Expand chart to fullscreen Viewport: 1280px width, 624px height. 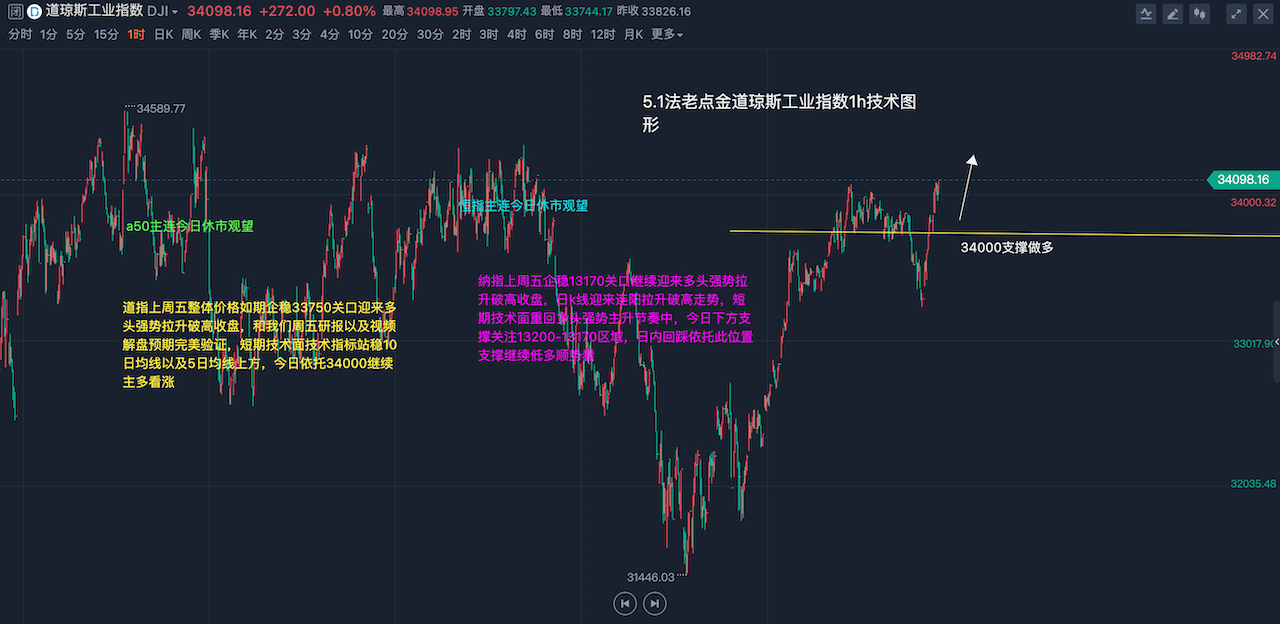click(1237, 13)
